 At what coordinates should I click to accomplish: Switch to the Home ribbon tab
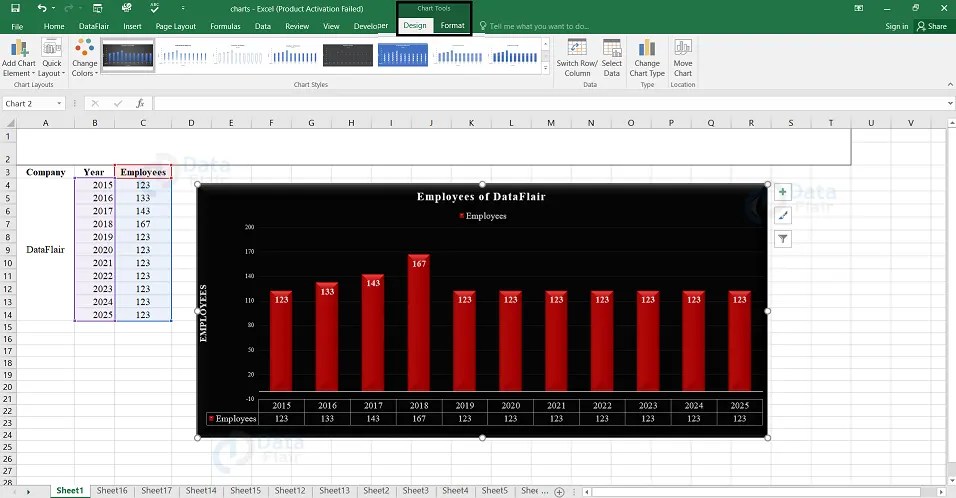tap(54, 26)
